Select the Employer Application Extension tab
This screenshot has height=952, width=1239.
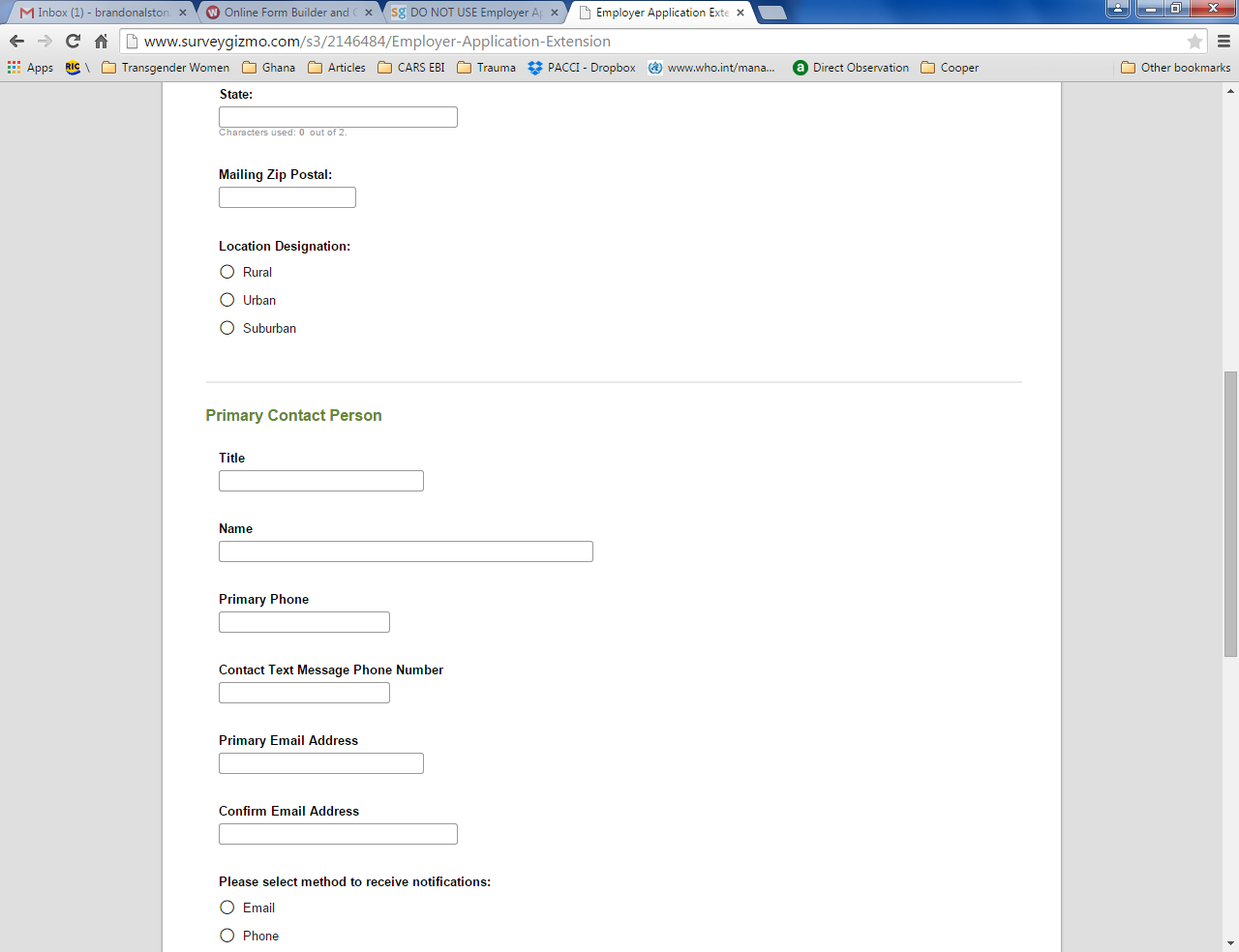658,13
